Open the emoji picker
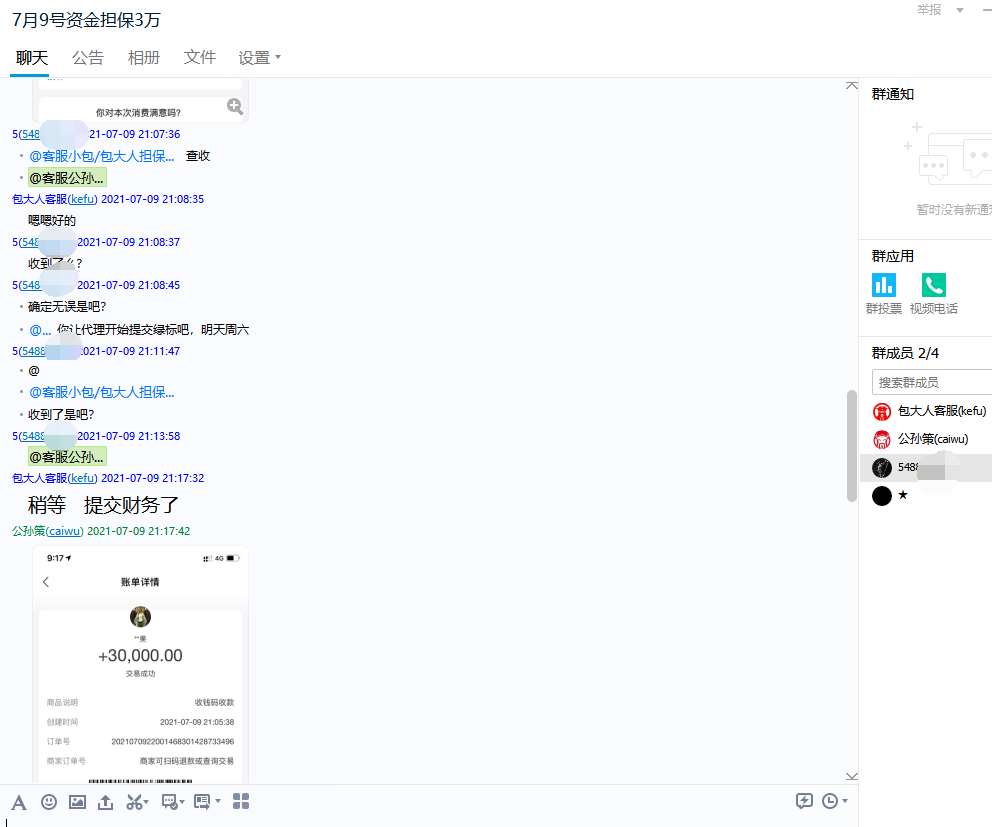992x827 pixels. [x=49, y=802]
